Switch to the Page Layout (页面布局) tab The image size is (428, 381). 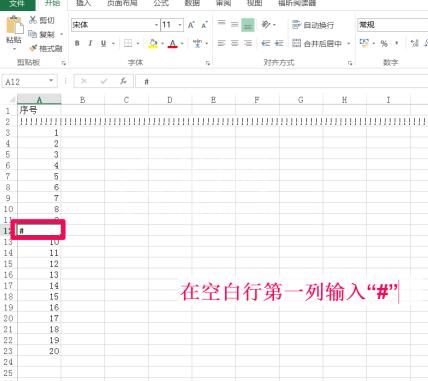pyautogui.click(x=122, y=4)
